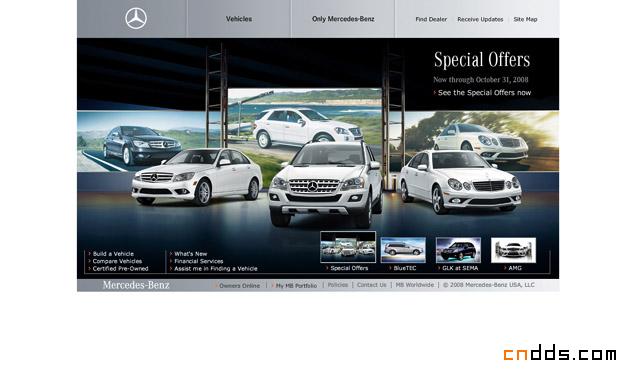
Task: Visit Financial Services
Action: [x=199, y=261]
